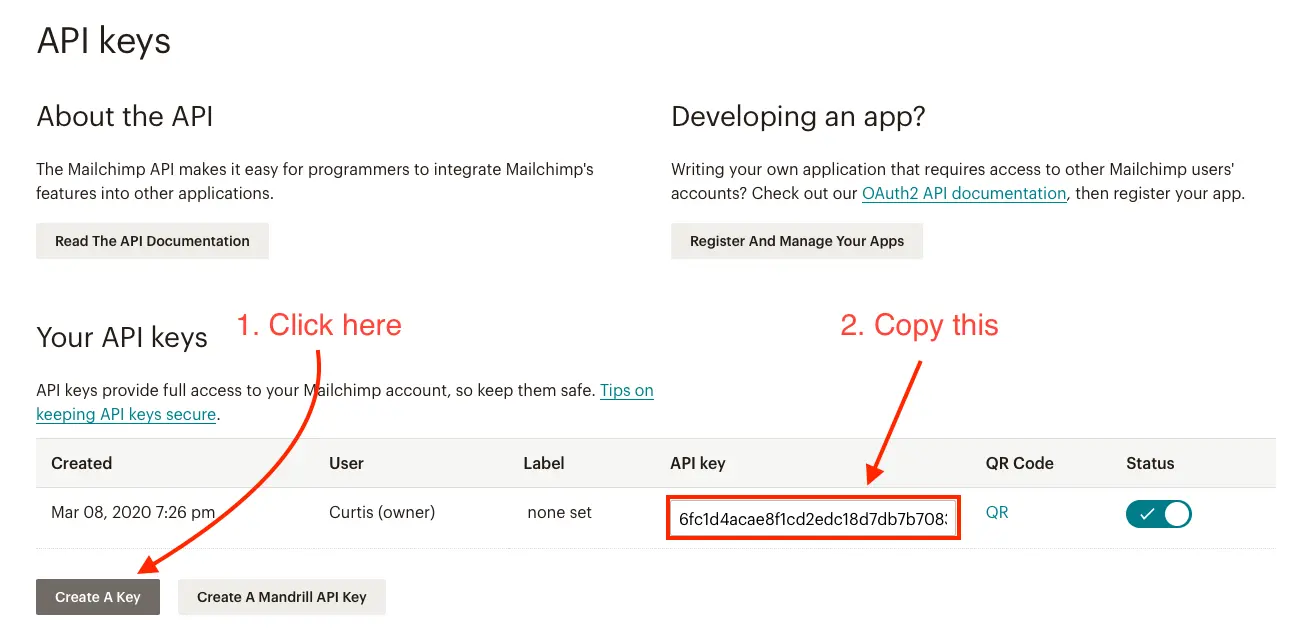The width and height of the screenshot is (1294, 635).
Task: Click the User column header
Action: [346, 463]
